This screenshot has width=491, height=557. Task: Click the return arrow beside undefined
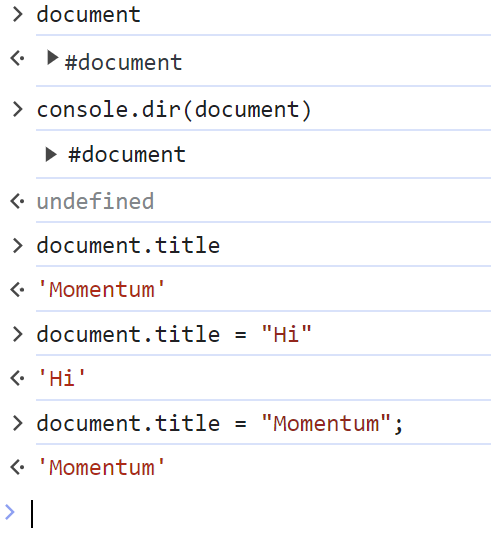pyautogui.click(x=17, y=201)
